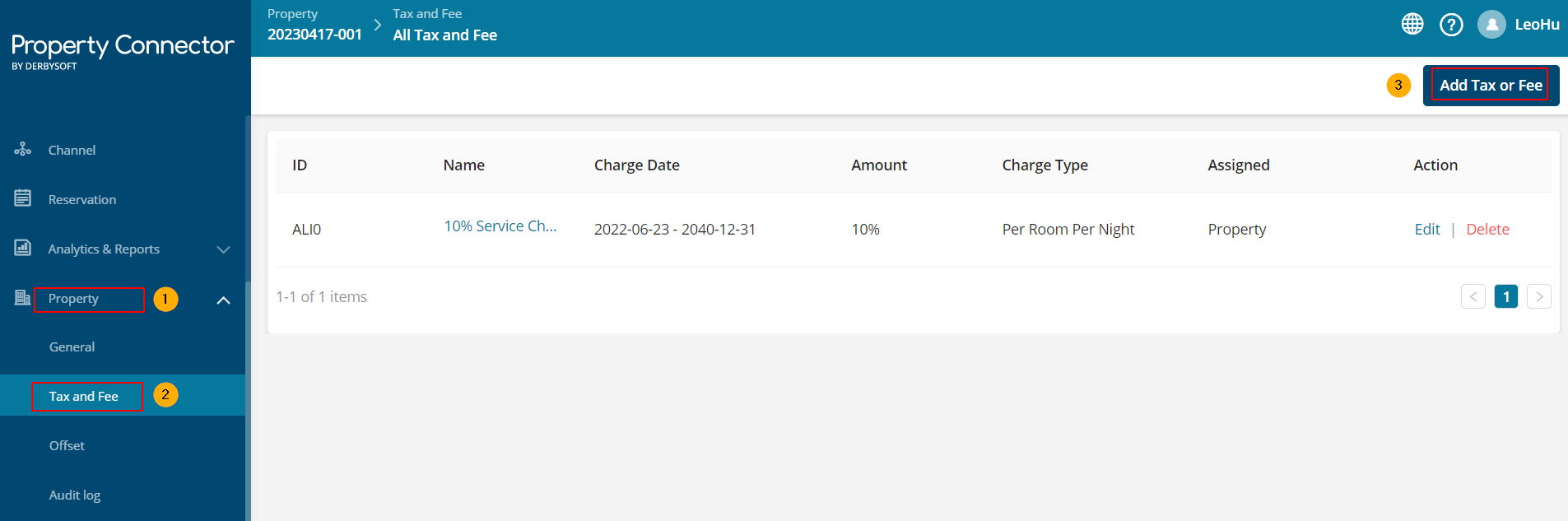Viewport: 1568px width, 521px height.
Task: Click the globe language icon
Action: pos(1412,25)
